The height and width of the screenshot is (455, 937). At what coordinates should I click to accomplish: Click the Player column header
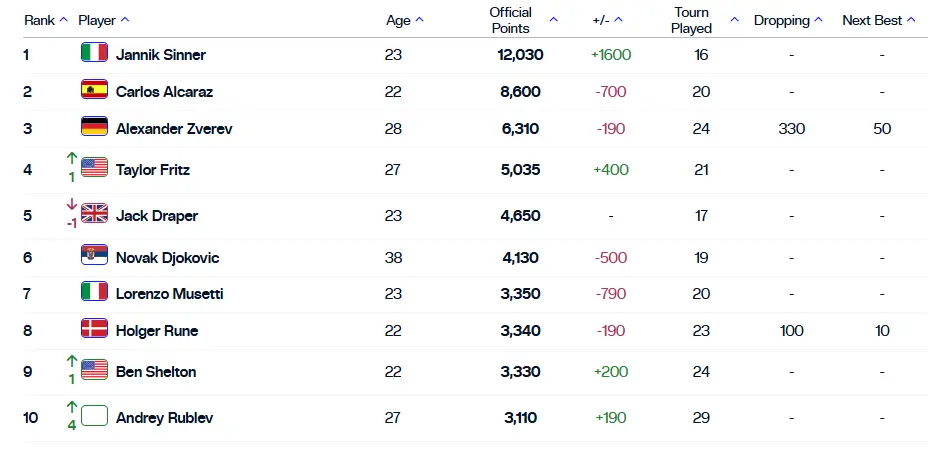[97, 20]
